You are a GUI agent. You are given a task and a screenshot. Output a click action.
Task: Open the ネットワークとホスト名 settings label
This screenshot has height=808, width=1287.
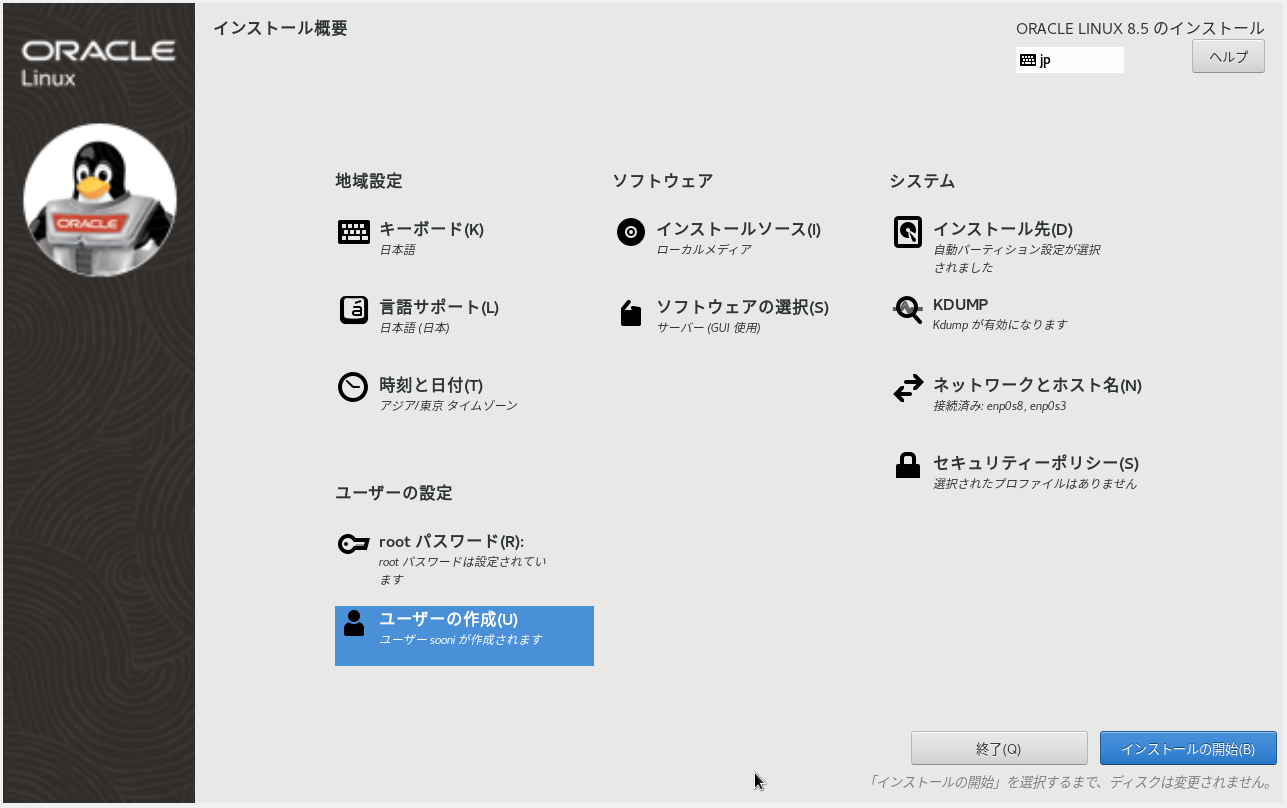tap(1037, 385)
